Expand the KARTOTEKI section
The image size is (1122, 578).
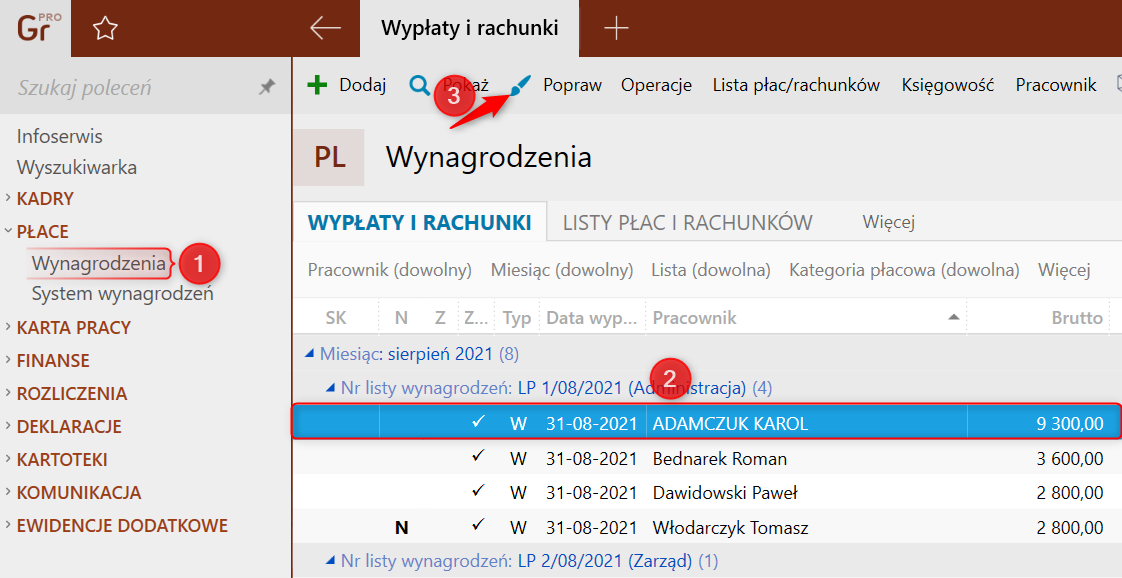coord(62,459)
